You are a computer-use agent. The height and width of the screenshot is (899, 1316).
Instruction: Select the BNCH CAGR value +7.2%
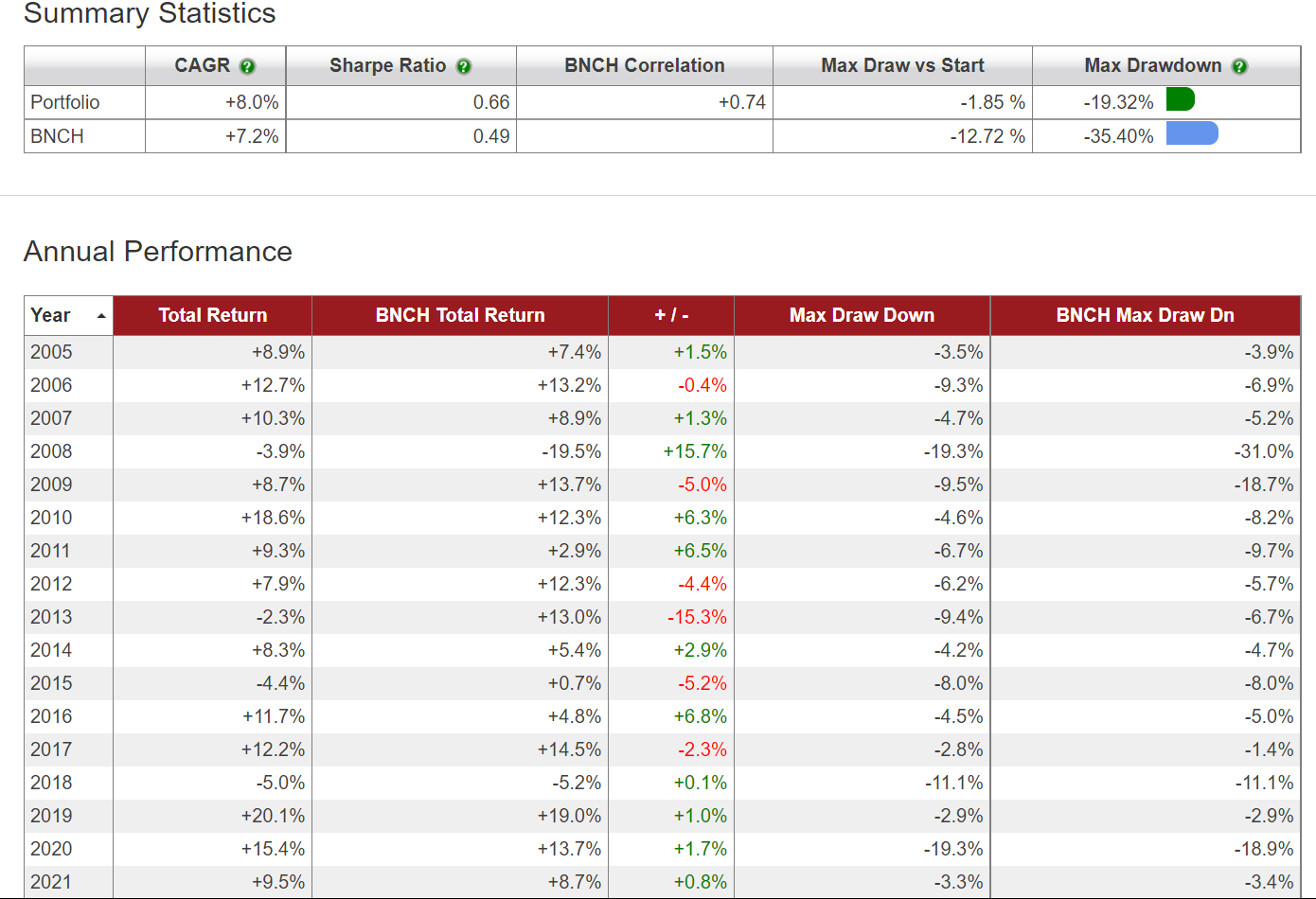tap(252, 136)
